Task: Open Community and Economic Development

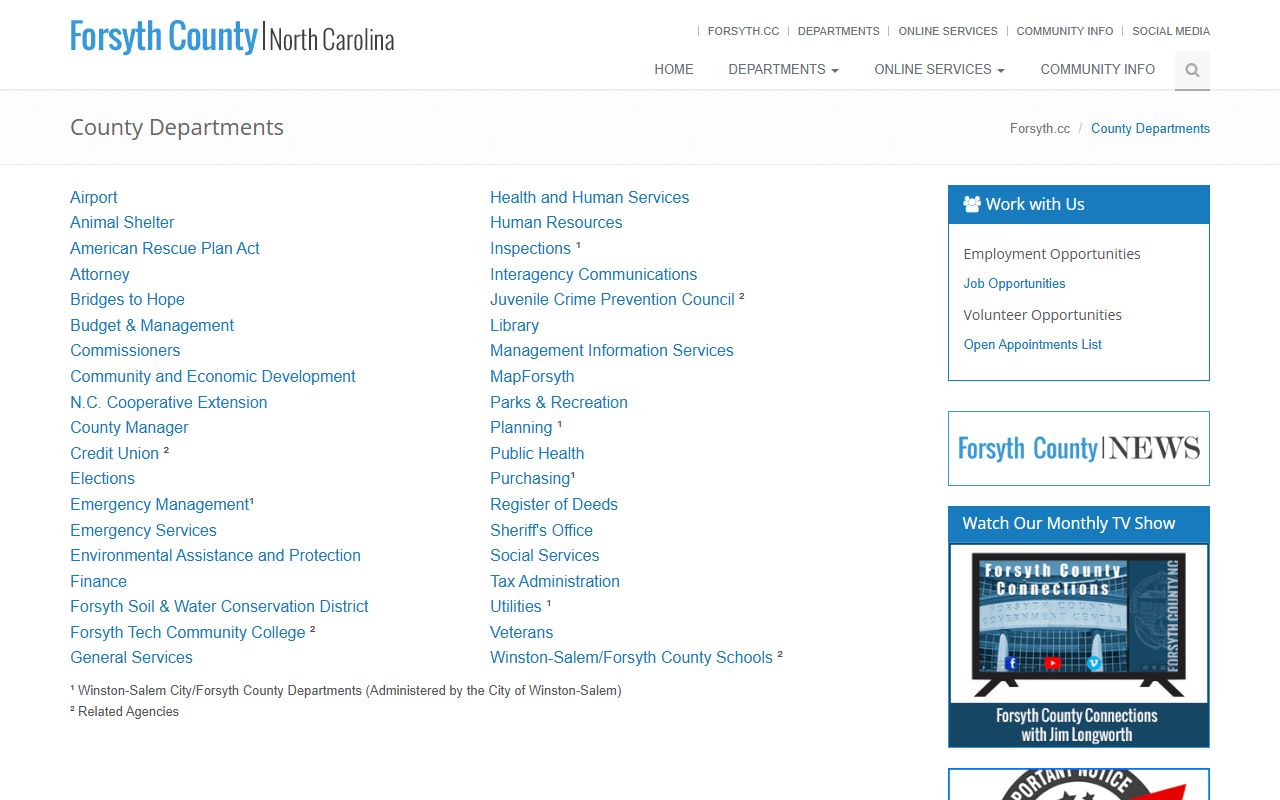Action: coord(213,376)
